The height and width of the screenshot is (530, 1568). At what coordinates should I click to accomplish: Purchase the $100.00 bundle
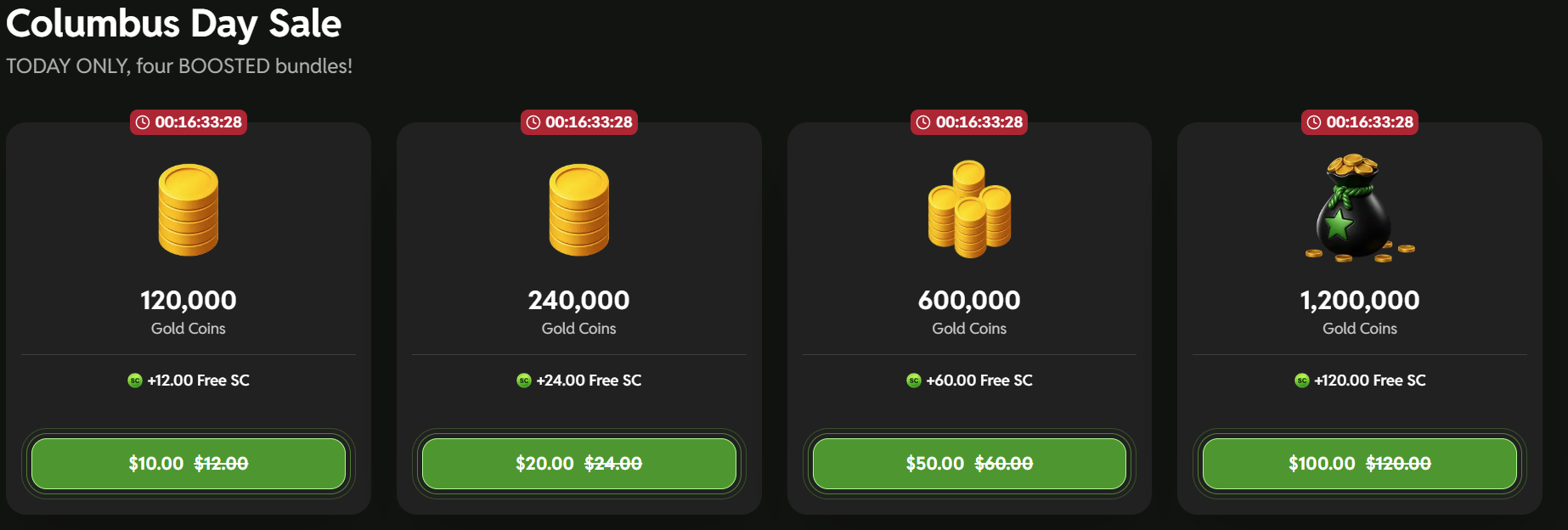[x=1360, y=464]
